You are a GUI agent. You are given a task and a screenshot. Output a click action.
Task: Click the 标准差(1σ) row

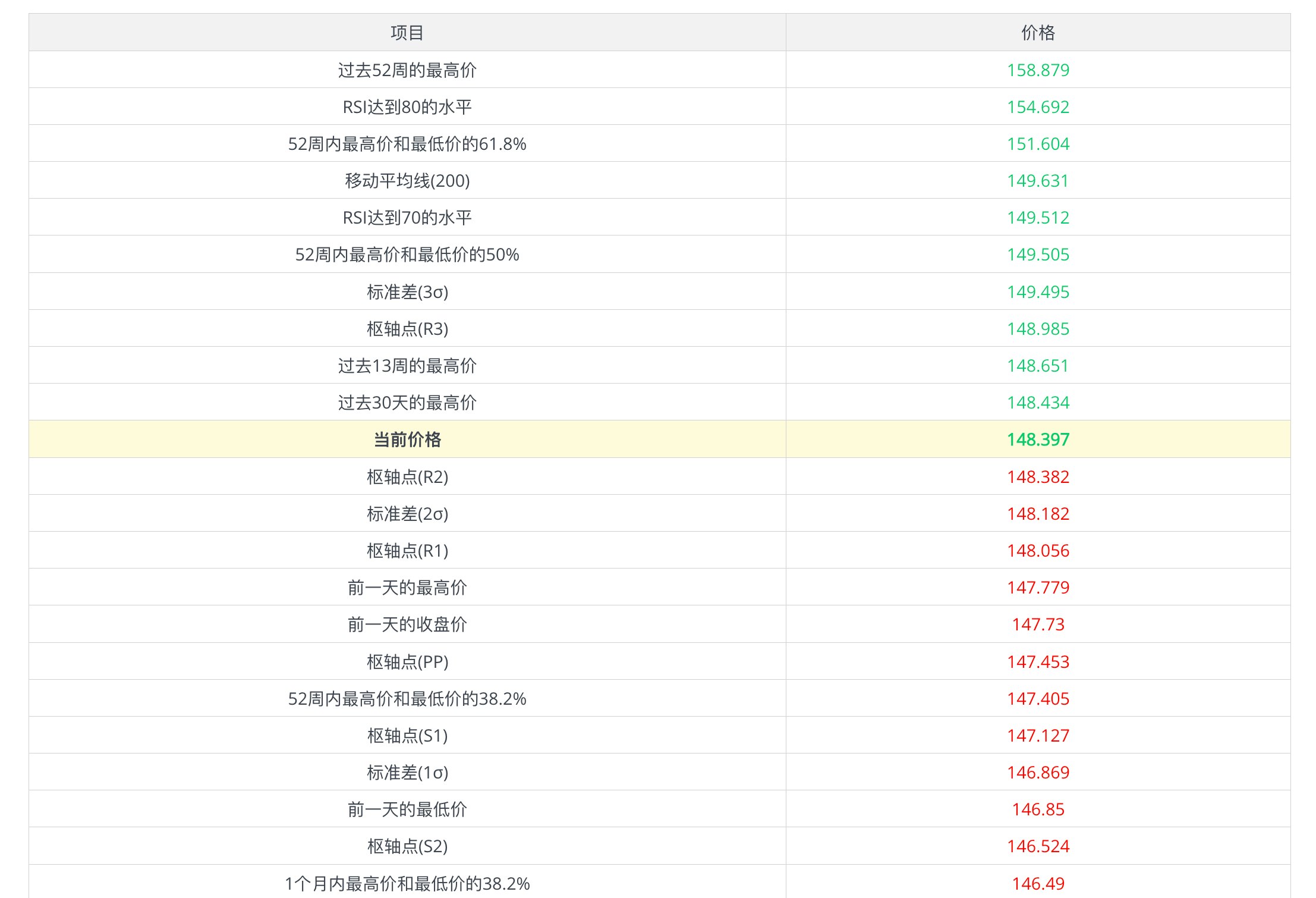[x=408, y=772]
